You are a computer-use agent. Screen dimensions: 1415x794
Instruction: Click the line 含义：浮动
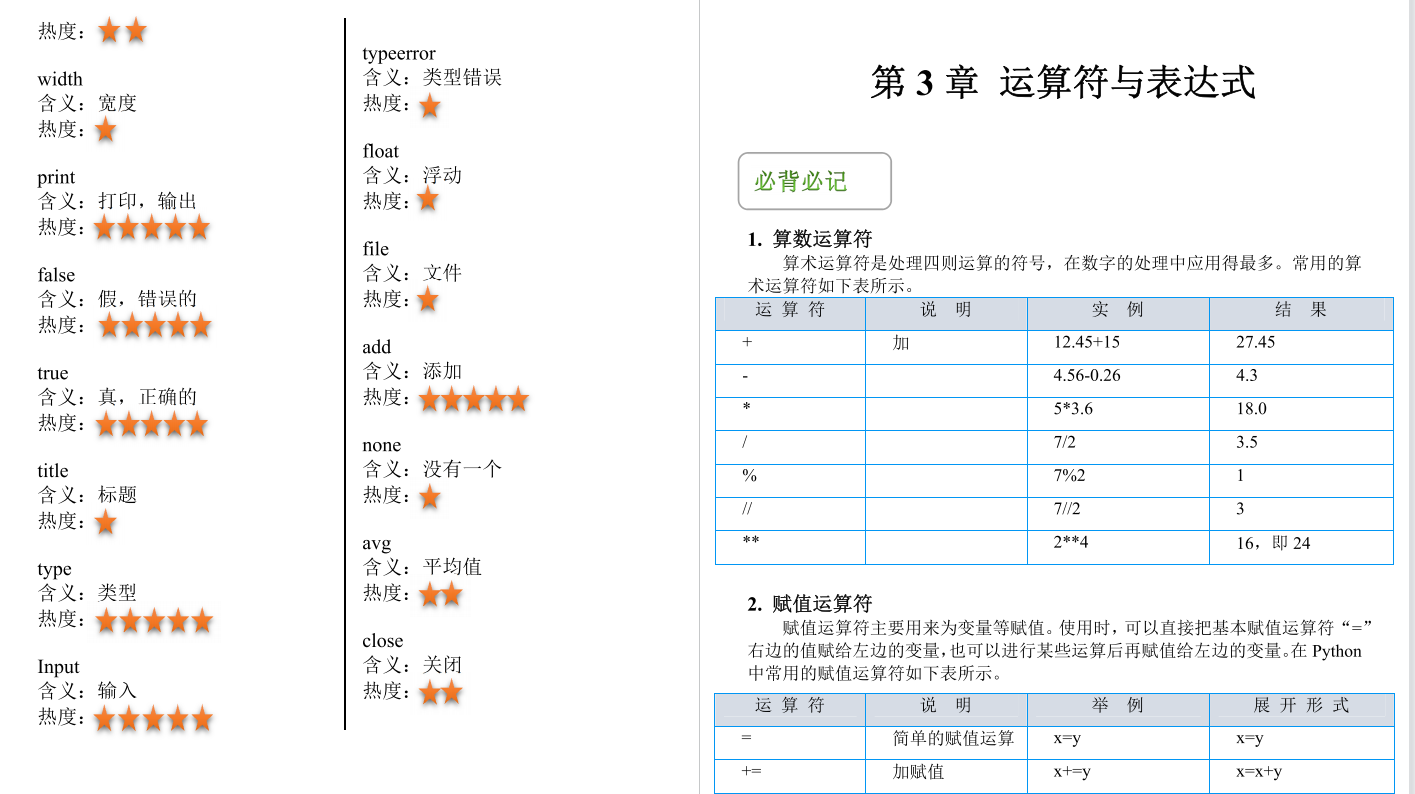(412, 175)
